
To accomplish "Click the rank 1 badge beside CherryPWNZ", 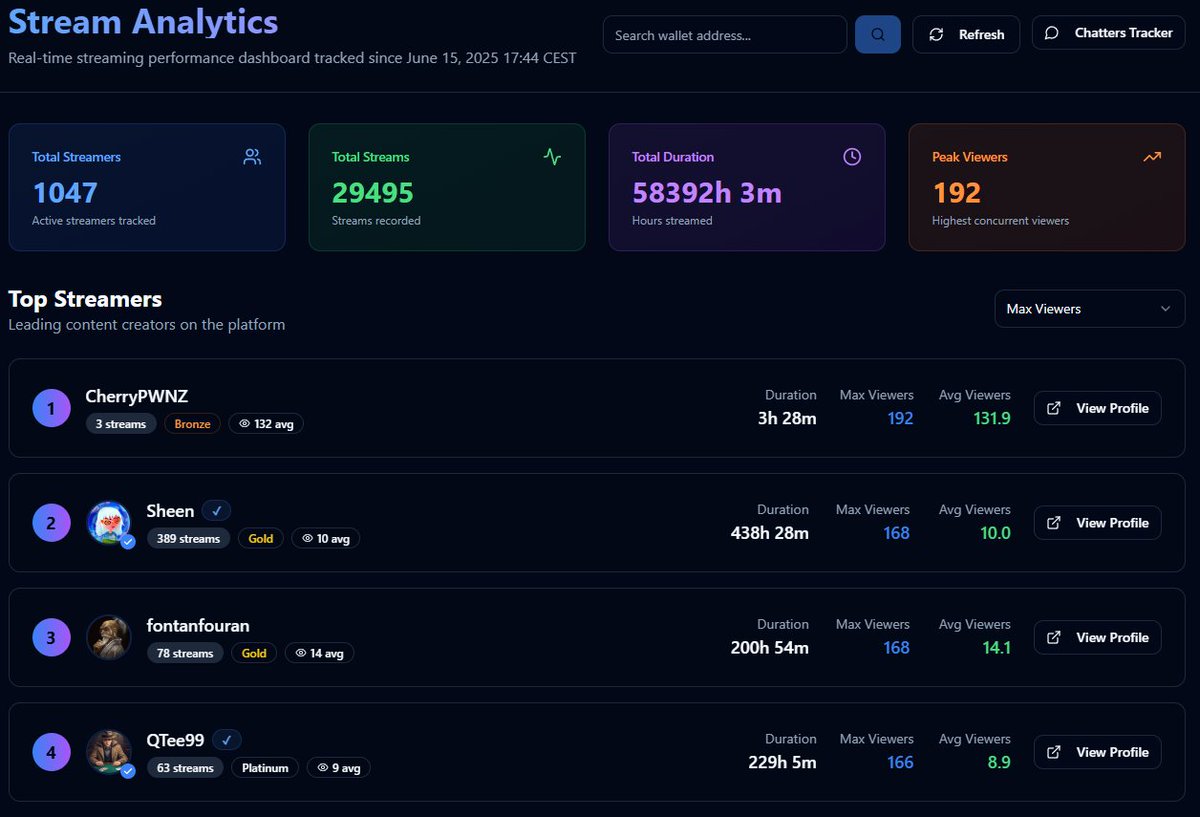I will tap(51, 408).
